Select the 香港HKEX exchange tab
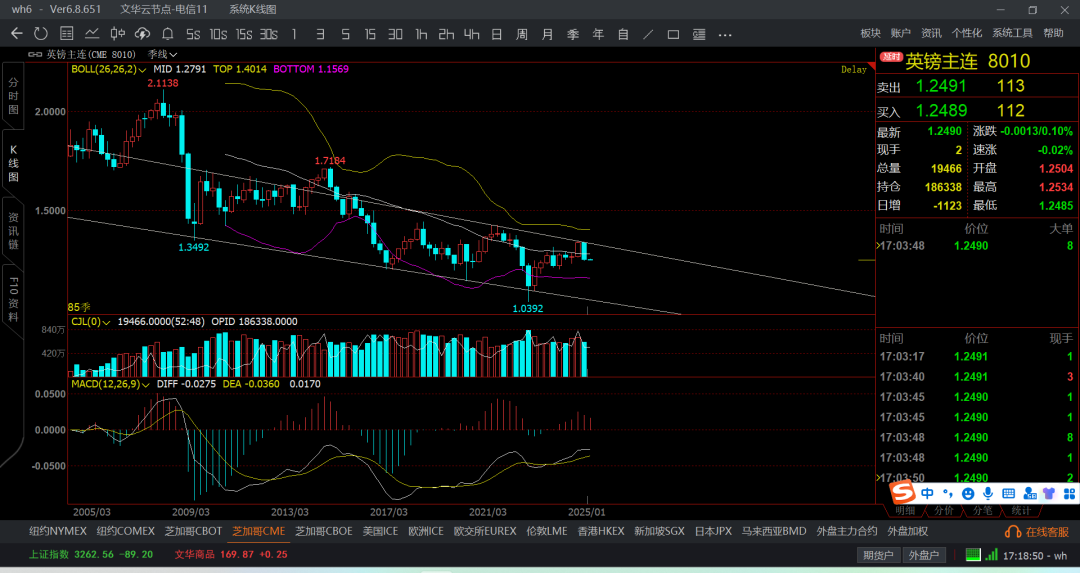Viewport: 1080px width, 573px height. (x=601, y=532)
